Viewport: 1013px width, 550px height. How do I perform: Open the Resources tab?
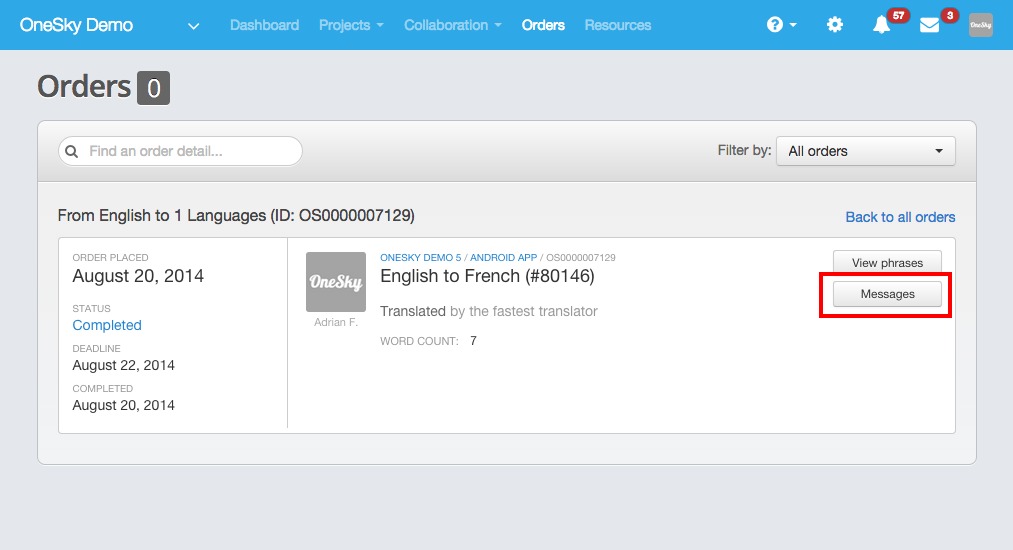618,25
